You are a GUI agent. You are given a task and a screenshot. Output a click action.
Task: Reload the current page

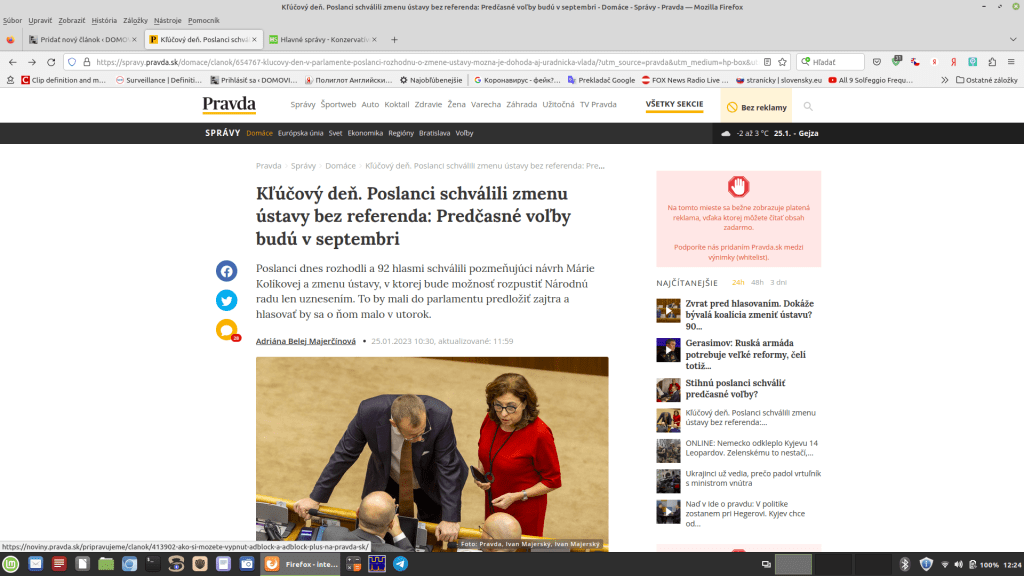[x=51, y=62]
